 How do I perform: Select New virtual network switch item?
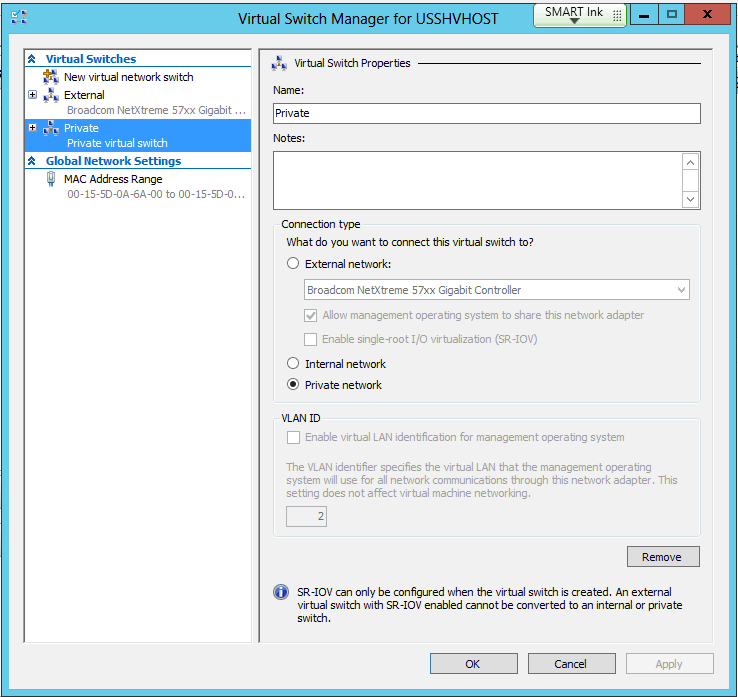128,77
